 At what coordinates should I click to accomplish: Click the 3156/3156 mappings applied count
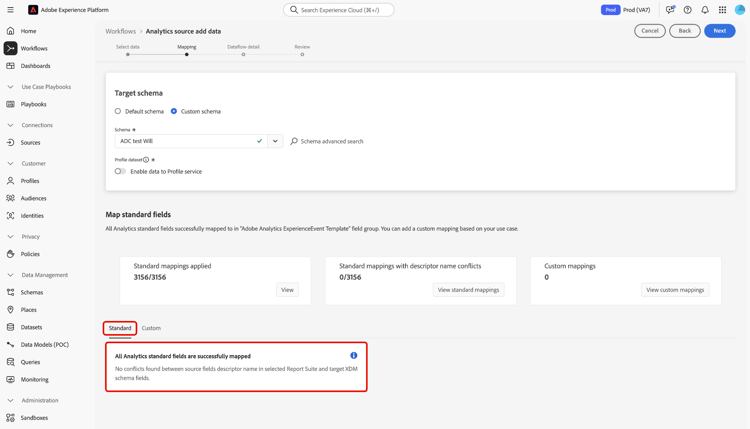point(150,277)
